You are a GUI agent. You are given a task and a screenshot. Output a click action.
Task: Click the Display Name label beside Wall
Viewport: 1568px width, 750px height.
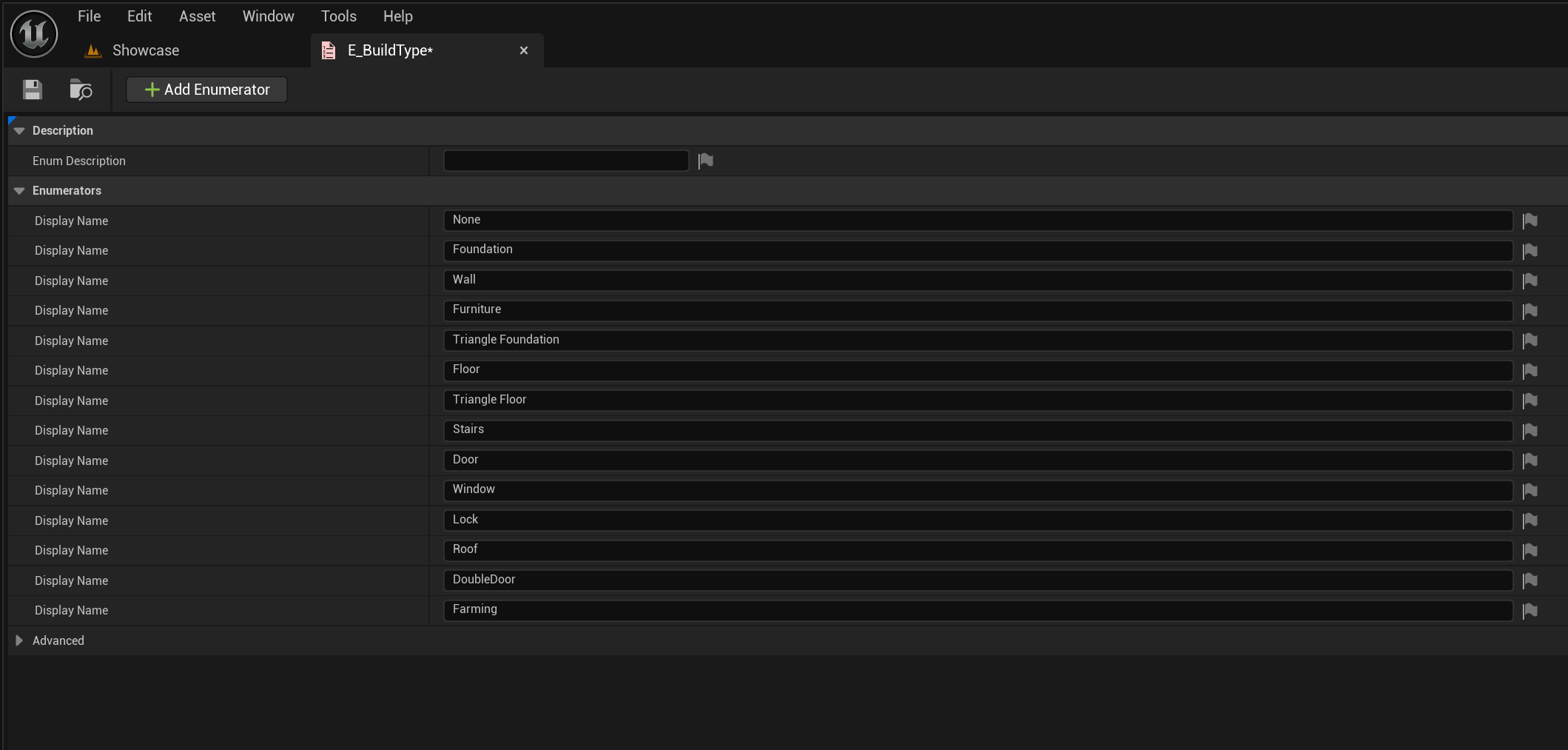(x=71, y=281)
